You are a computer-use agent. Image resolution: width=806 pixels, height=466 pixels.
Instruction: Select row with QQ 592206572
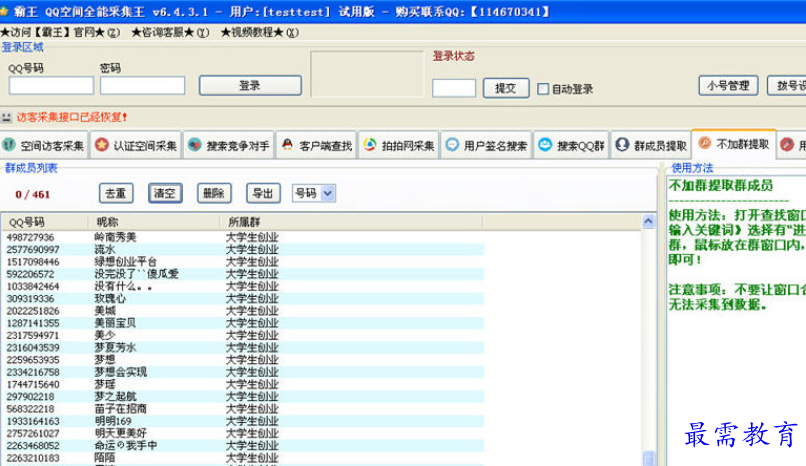pos(243,274)
